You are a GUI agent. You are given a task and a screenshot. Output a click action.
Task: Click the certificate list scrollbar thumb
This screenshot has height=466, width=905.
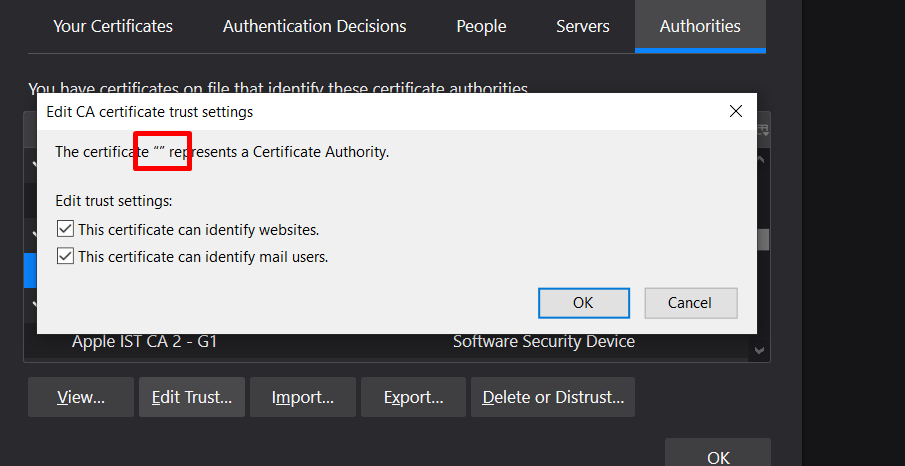click(763, 240)
